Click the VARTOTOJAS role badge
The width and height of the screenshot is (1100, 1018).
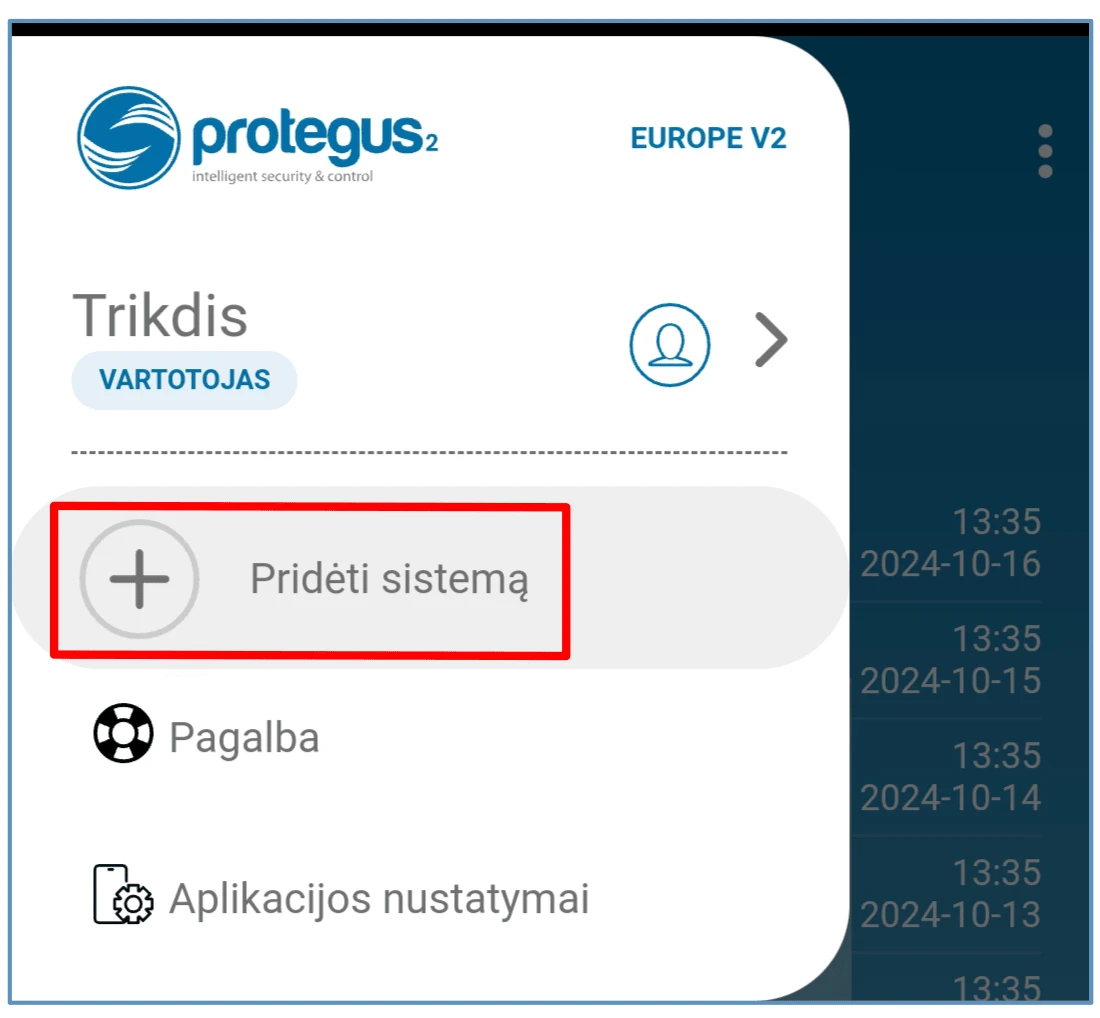[185, 380]
